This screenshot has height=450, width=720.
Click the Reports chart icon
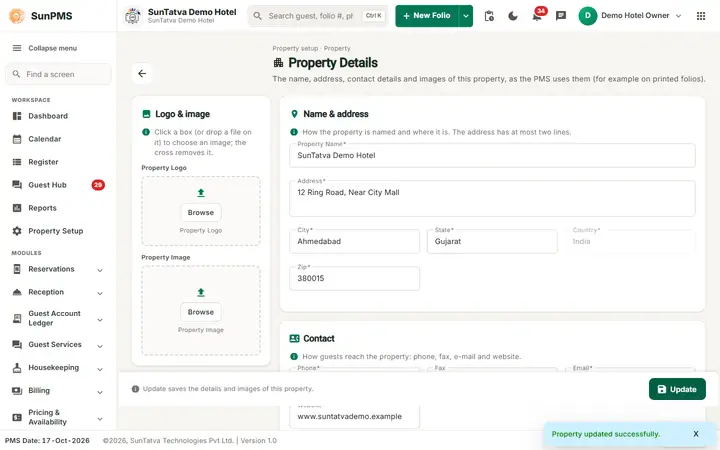click(17, 208)
